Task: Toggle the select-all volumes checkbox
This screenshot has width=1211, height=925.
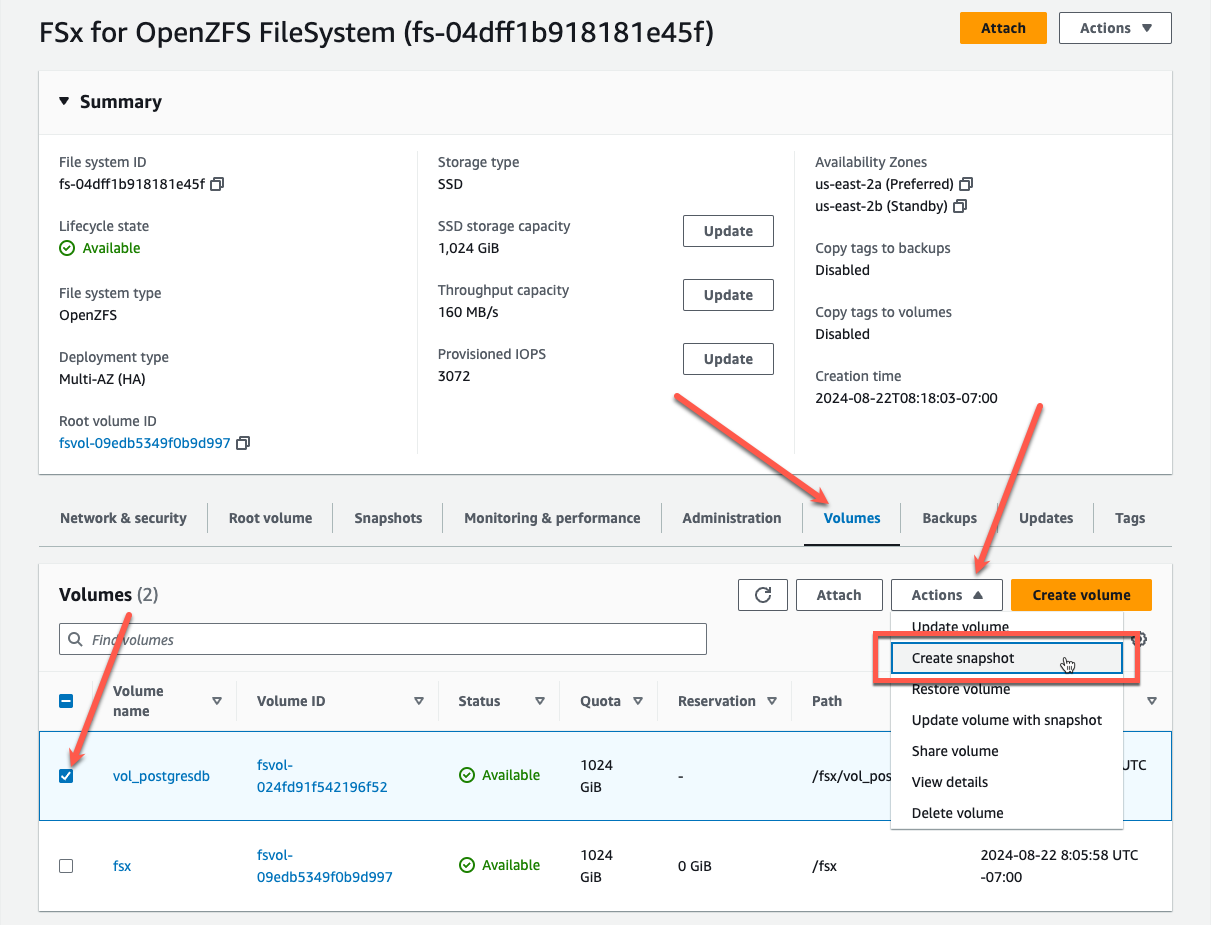Action: click(66, 700)
